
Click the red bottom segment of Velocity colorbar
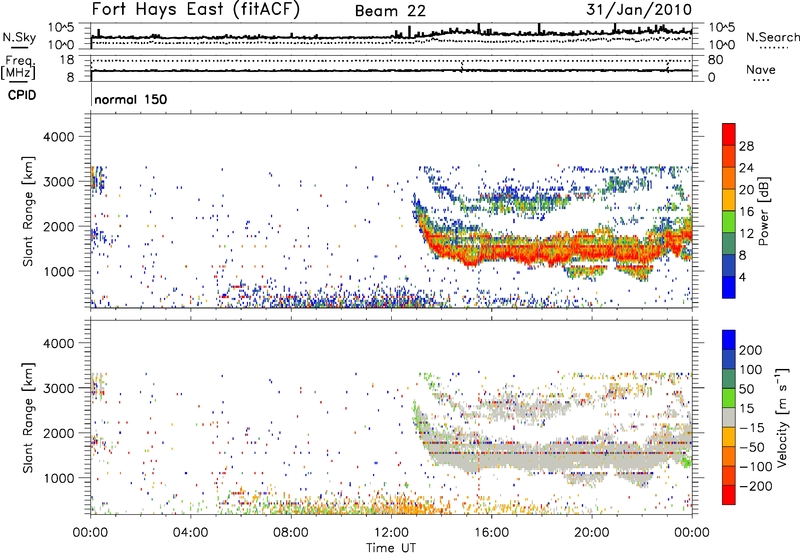point(729,495)
